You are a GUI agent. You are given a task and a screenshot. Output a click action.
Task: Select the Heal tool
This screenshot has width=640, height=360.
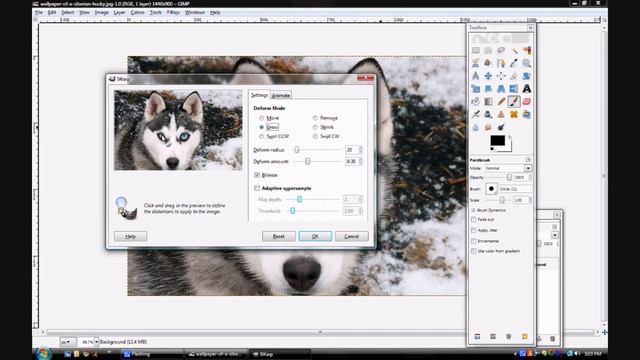(514, 114)
